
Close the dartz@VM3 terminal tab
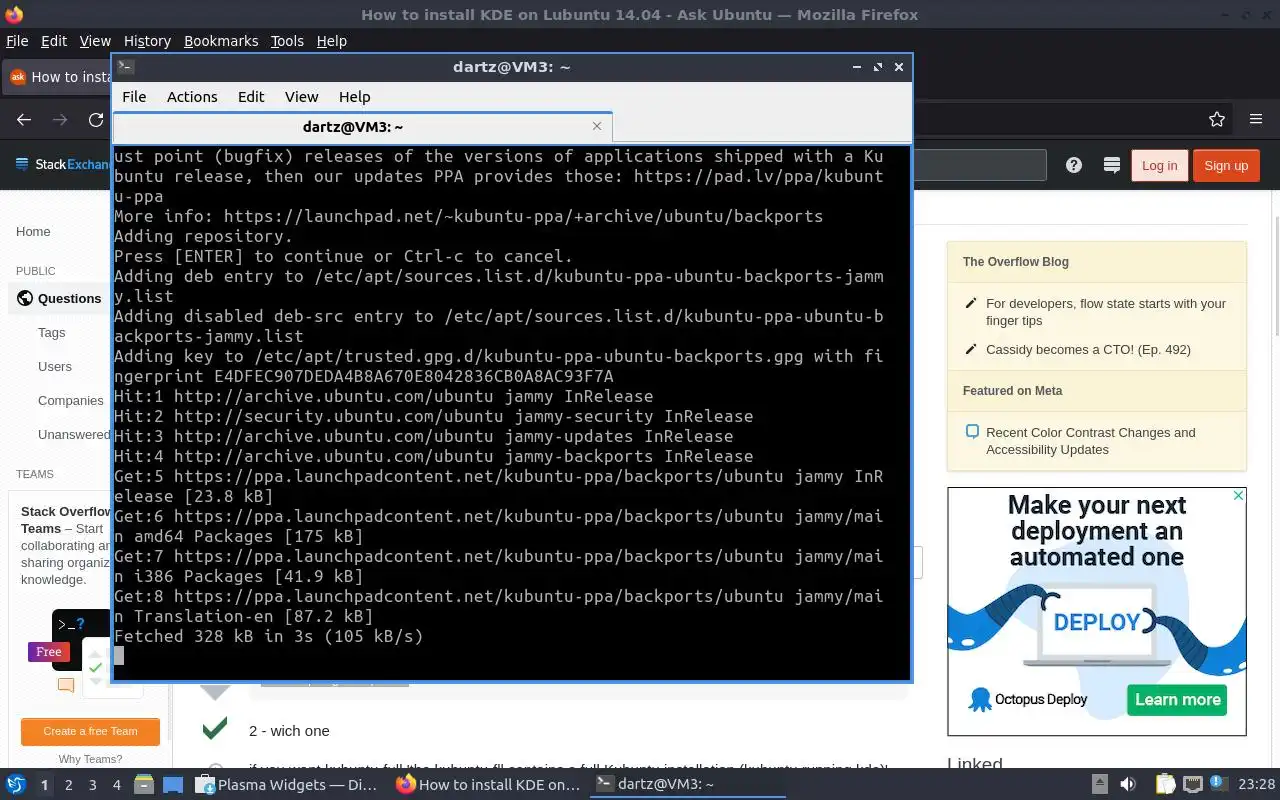[597, 126]
